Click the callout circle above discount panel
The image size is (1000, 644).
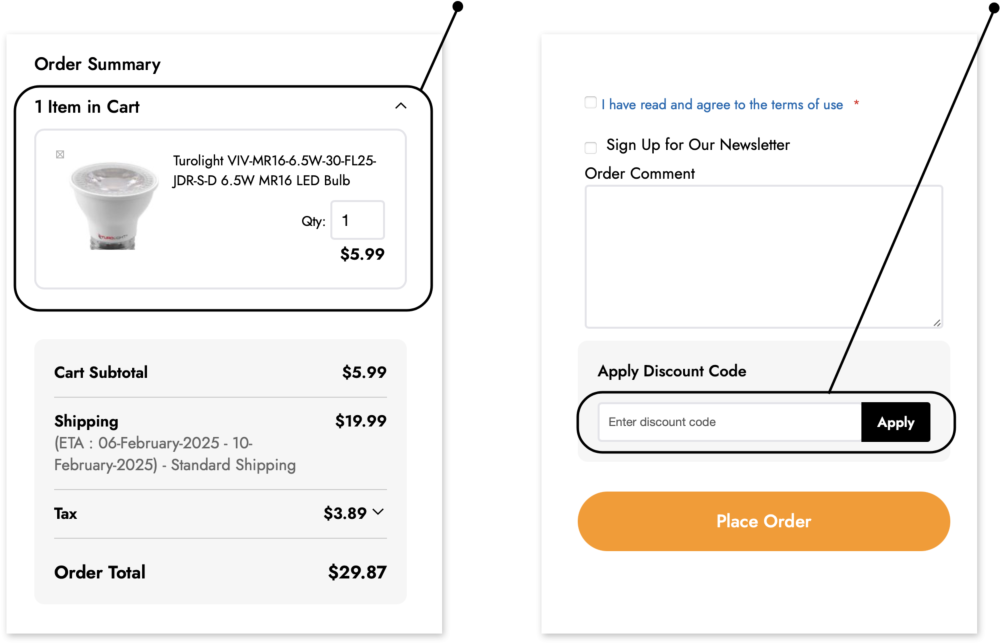pyautogui.click(x=993, y=7)
